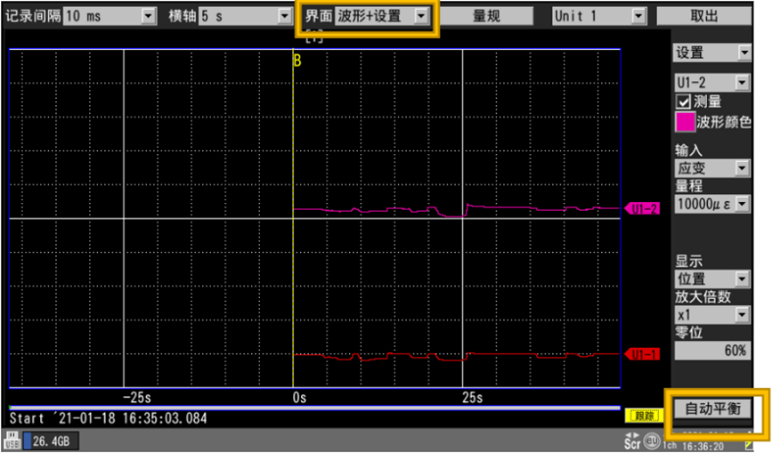Click the U1-2 channel marker tag
Screen dimensions: 772x453
[641, 209]
